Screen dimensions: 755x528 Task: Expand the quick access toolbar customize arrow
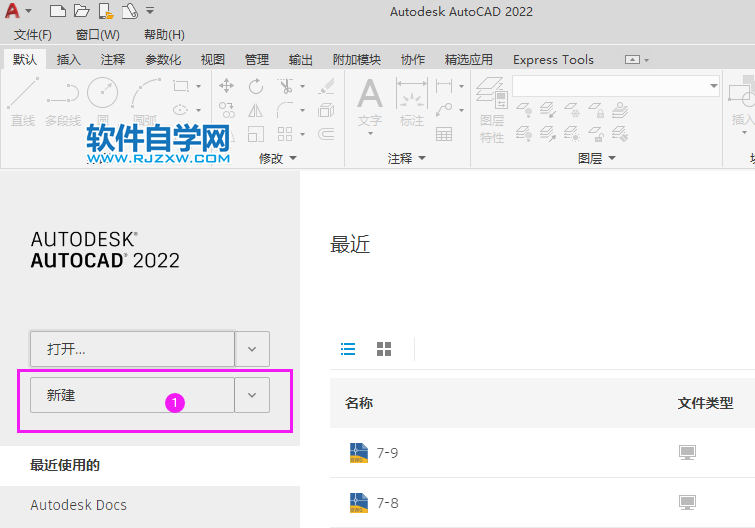(150, 10)
